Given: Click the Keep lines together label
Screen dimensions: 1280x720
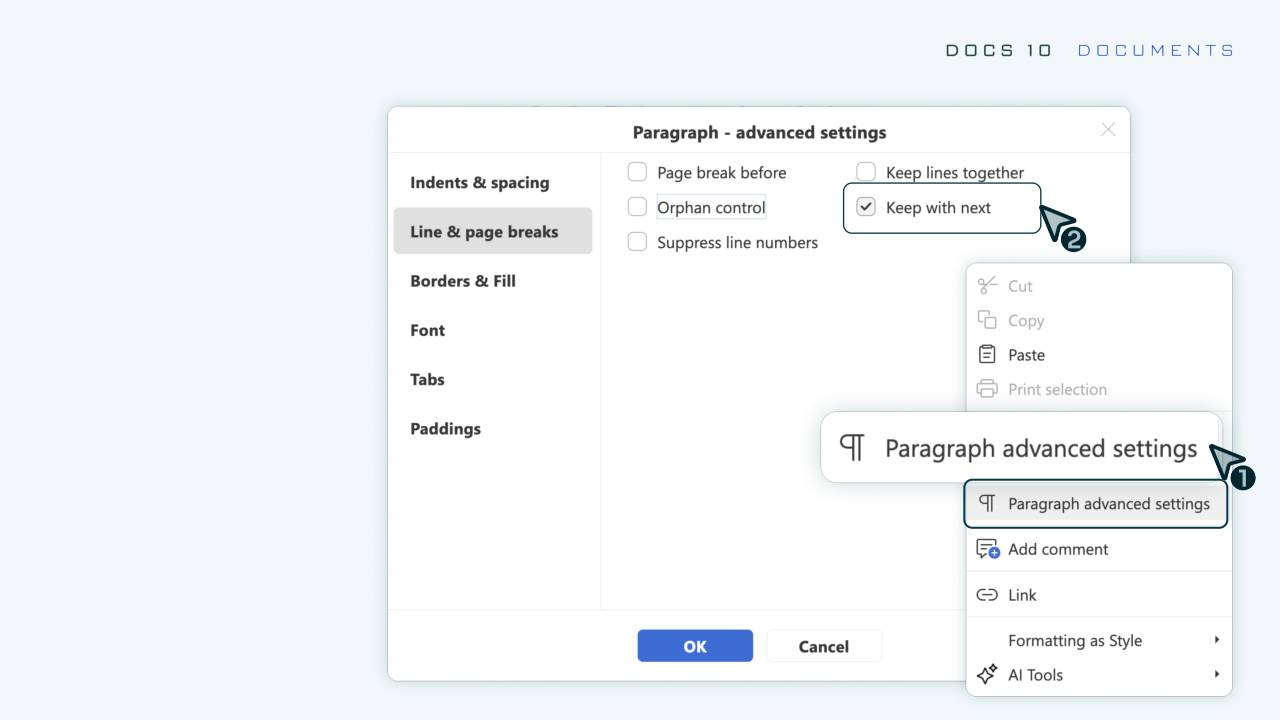Looking at the screenshot, I should [x=955, y=172].
